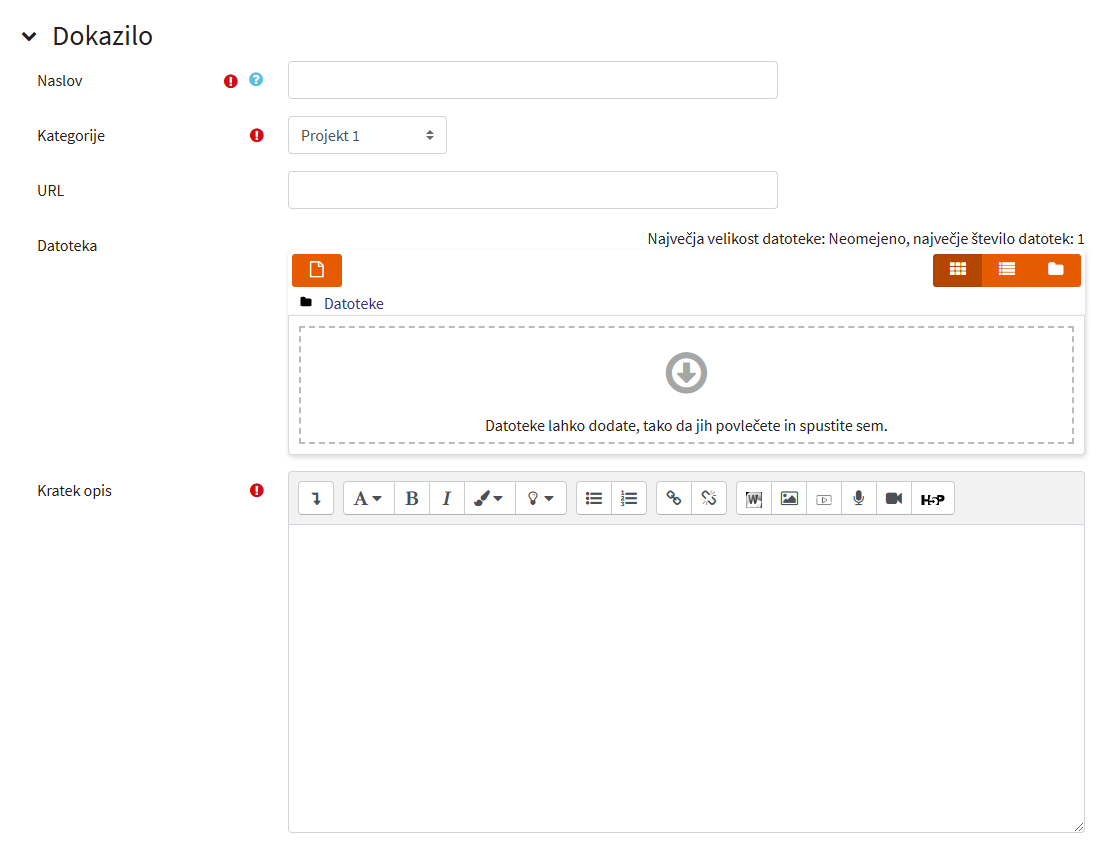
Task: Insert a numbered list
Action: (x=629, y=498)
